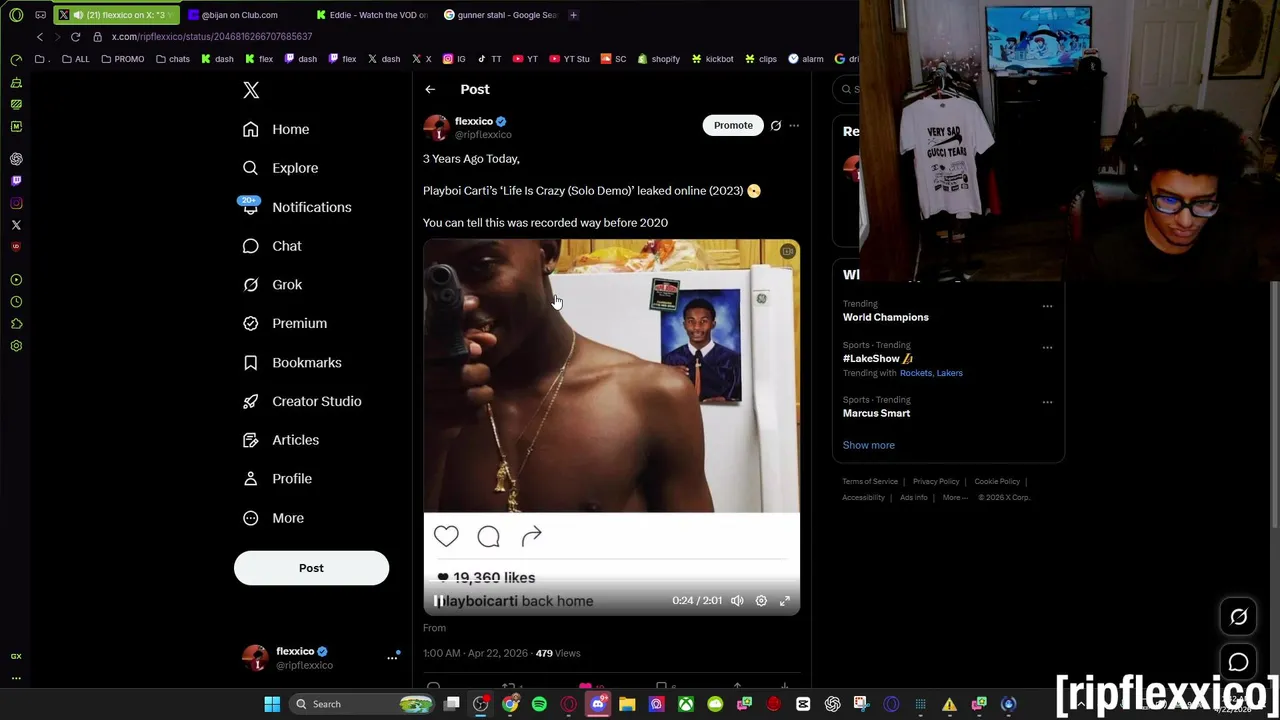The height and width of the screenshot is (720, 1280).
Task: Click the white Post button
Action: (x=311, y=568)
